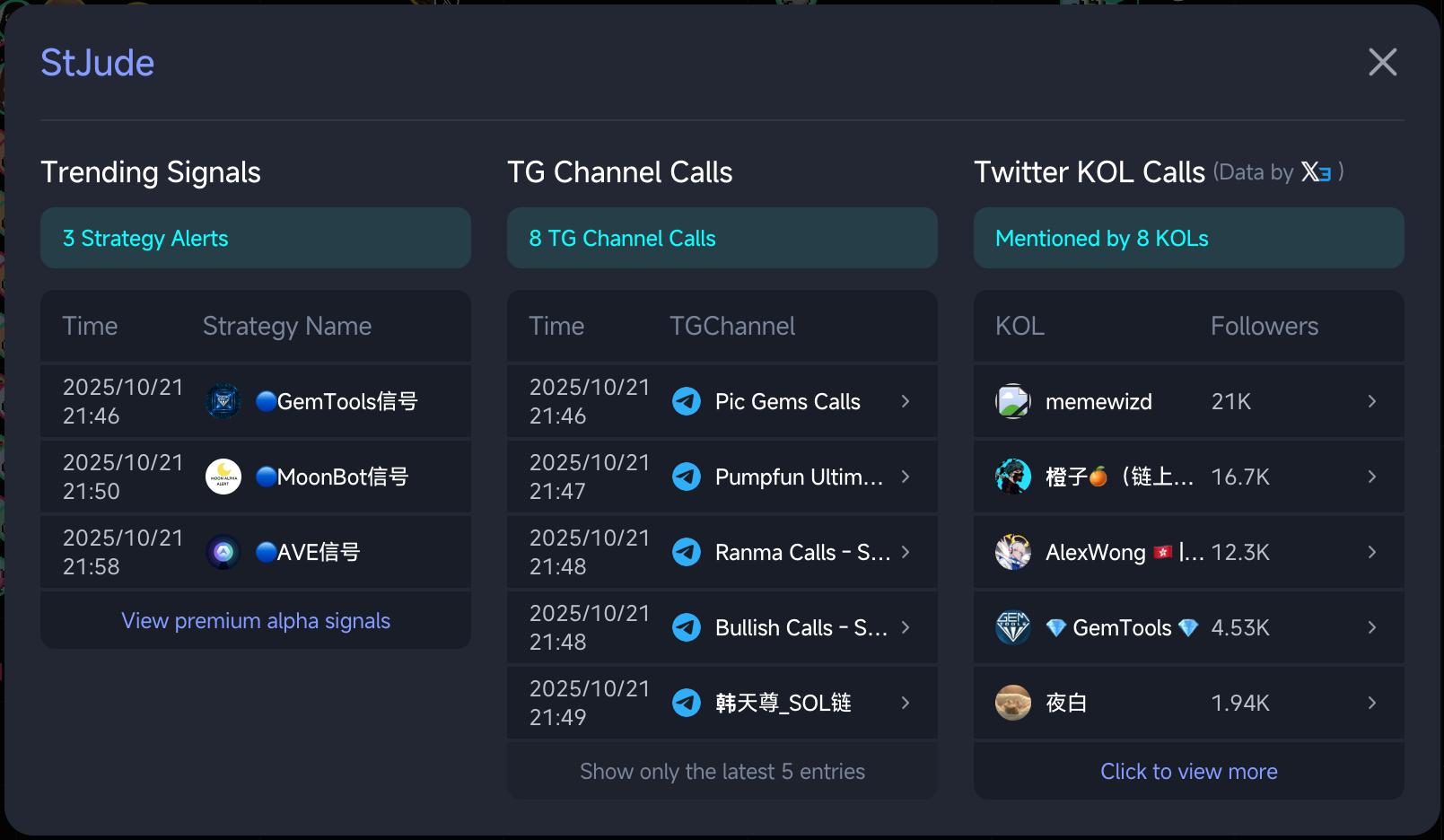The image size is (1444, 840).
Task: Open View premium alpha signals link
Action: click(256, 621)
